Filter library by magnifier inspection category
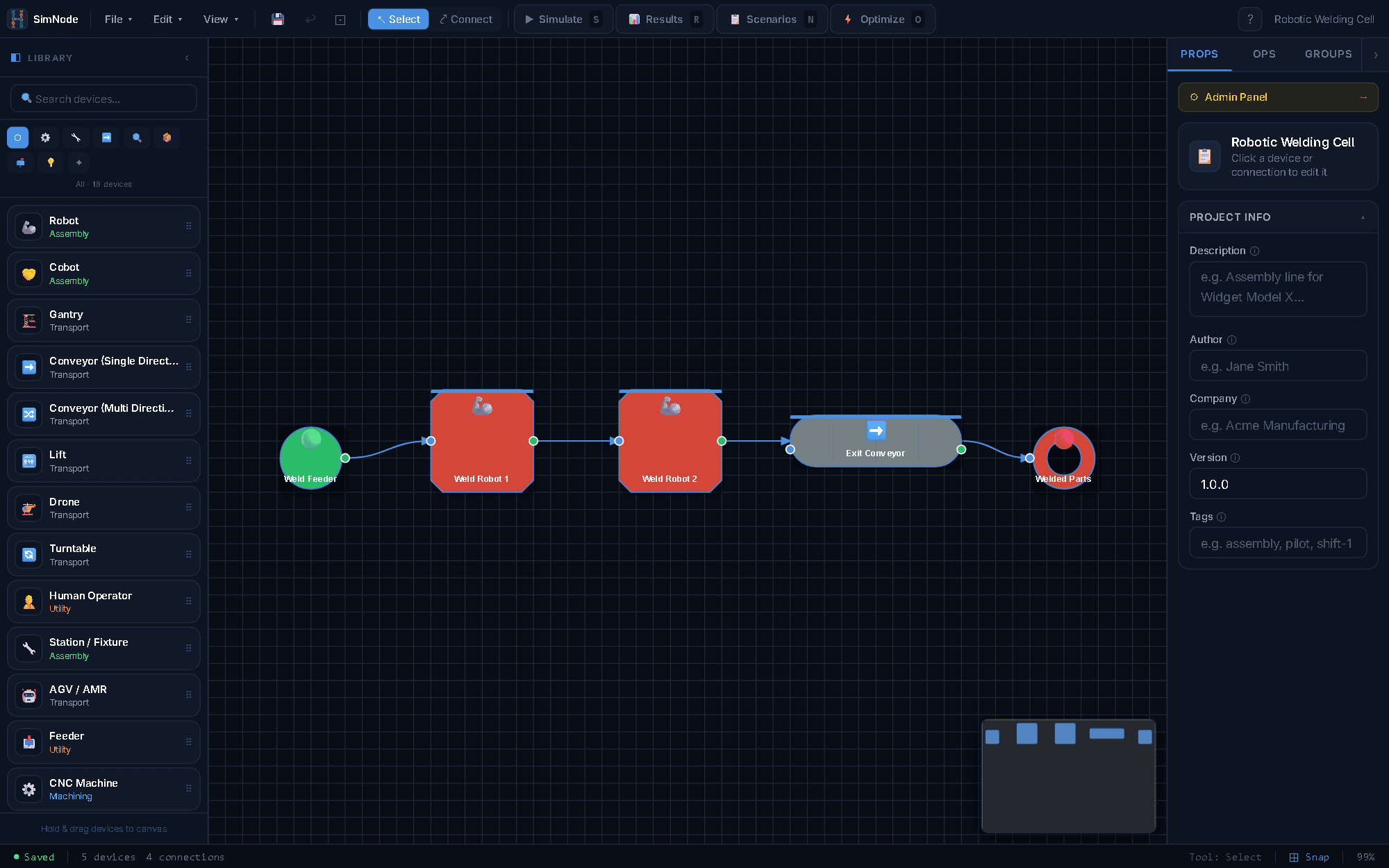This screenshot has width=1389, height=868. pos(137,137)
